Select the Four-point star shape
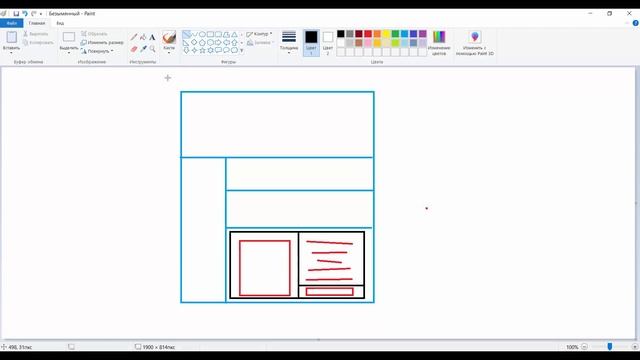Viewport: 640px width, 360px height. (x=194, y=50)
